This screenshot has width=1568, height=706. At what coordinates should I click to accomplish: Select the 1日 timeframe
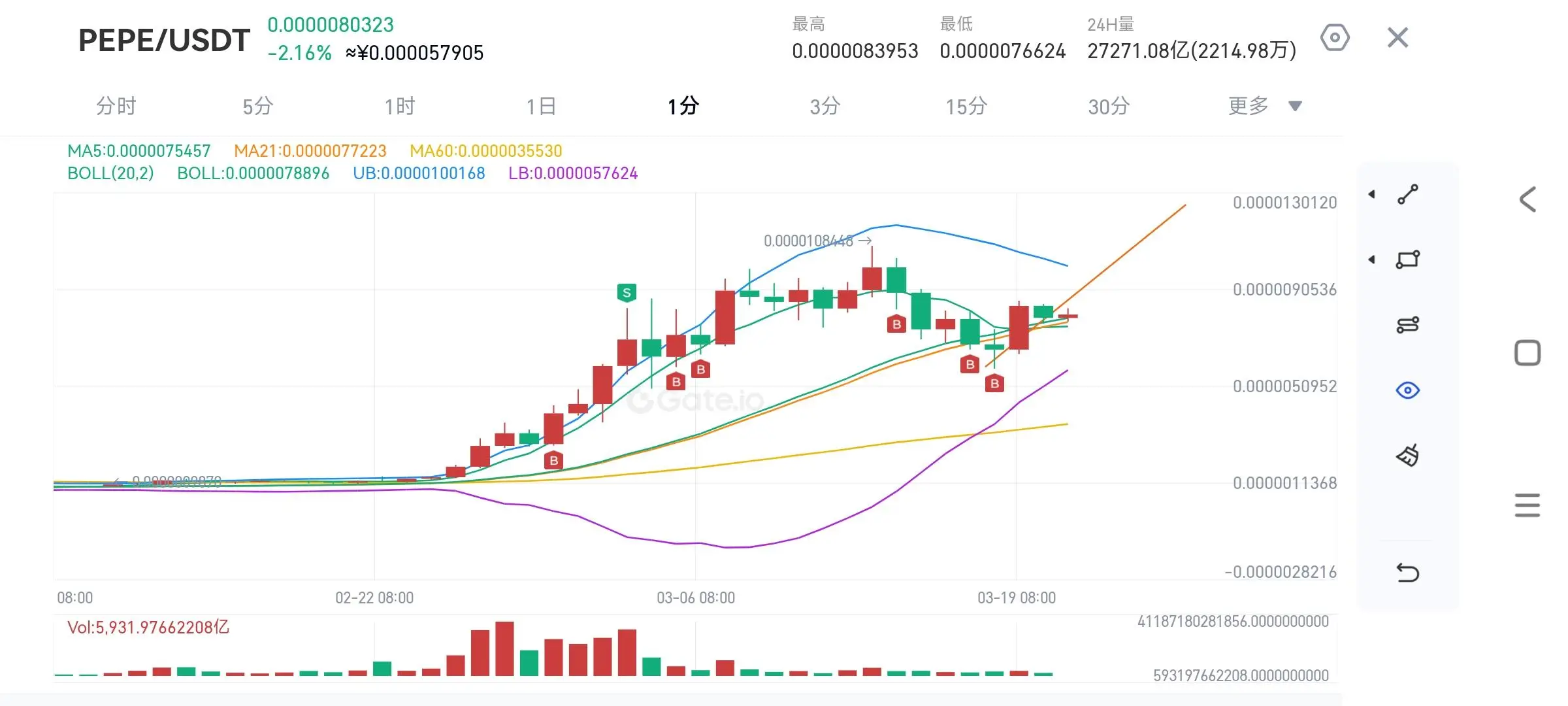(541, 106)
